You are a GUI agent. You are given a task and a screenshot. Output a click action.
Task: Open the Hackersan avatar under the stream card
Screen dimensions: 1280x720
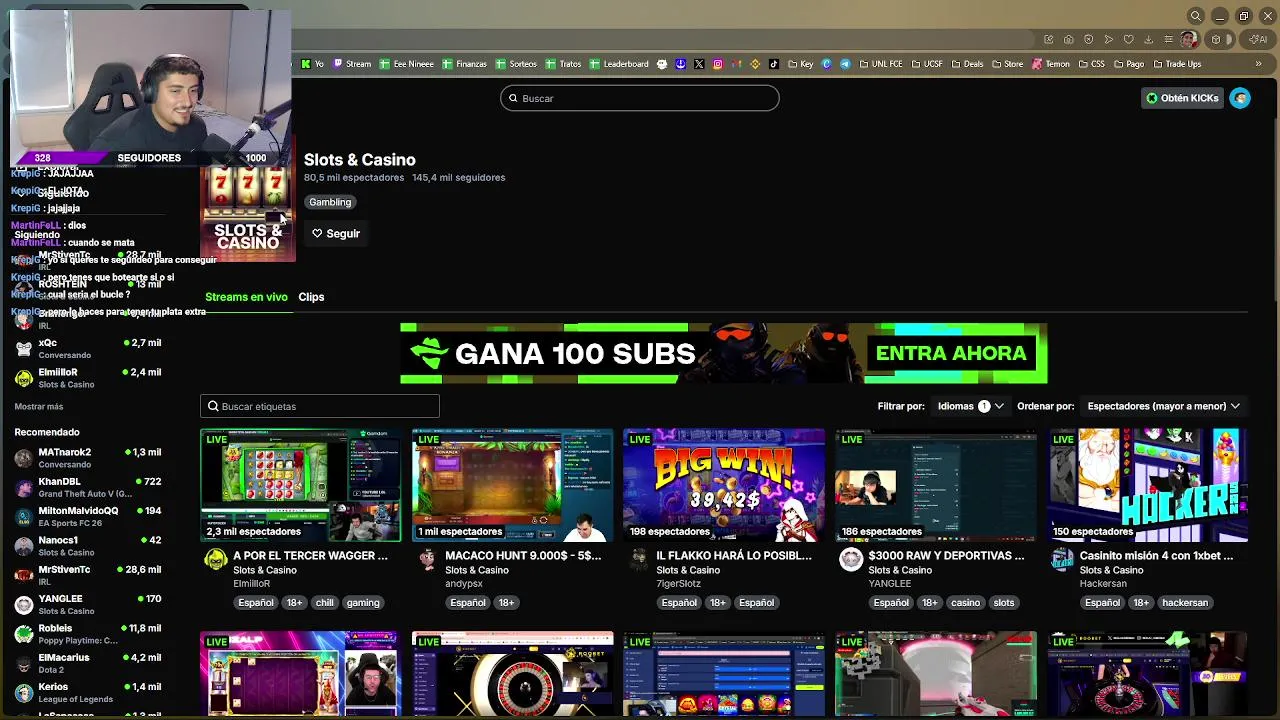click(1062, 560)
